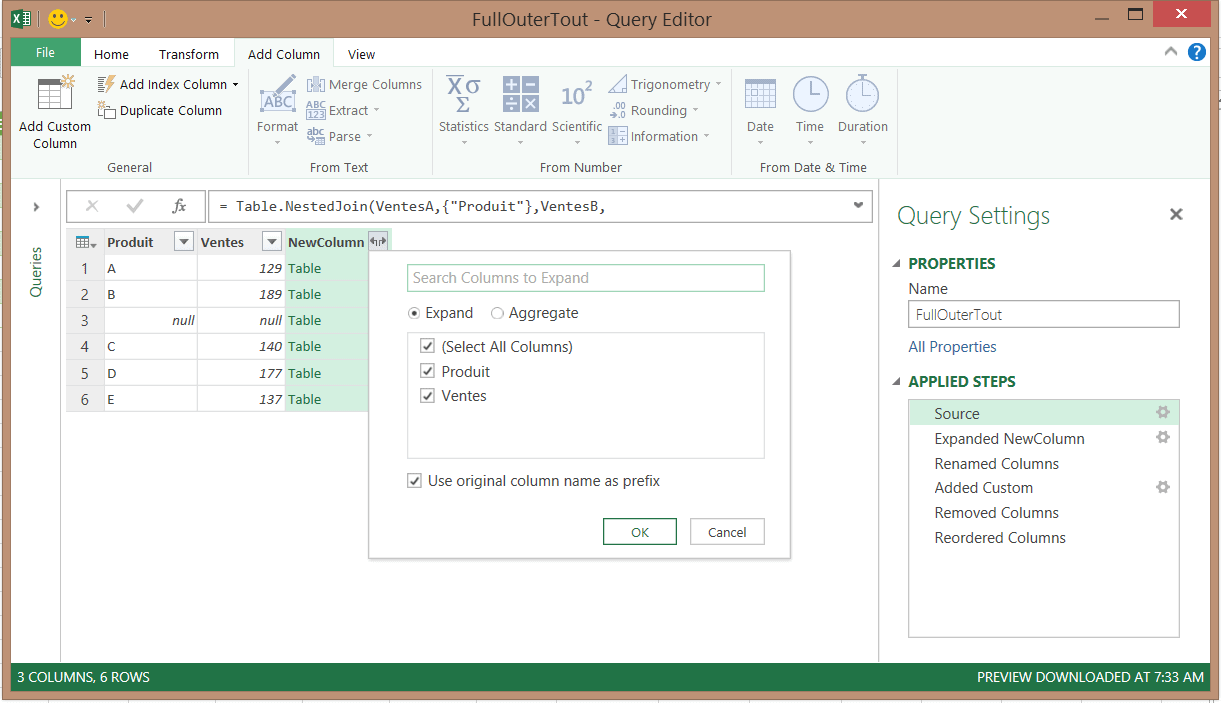Select the Aggregate radio button

point(497,313)
